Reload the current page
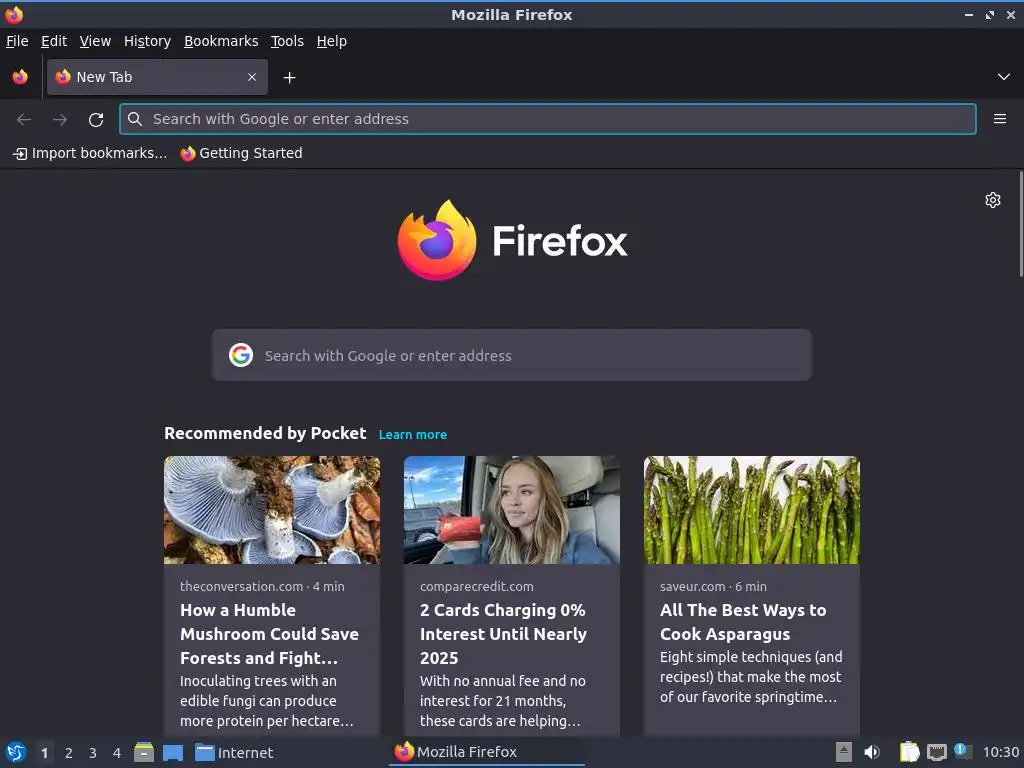 [96, 120]
